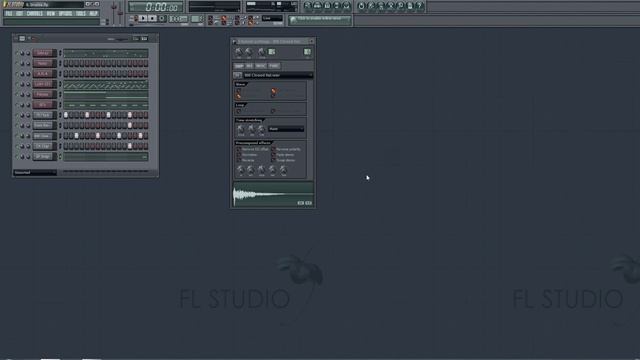Enable Ping pong loop option

coord(273,111)
